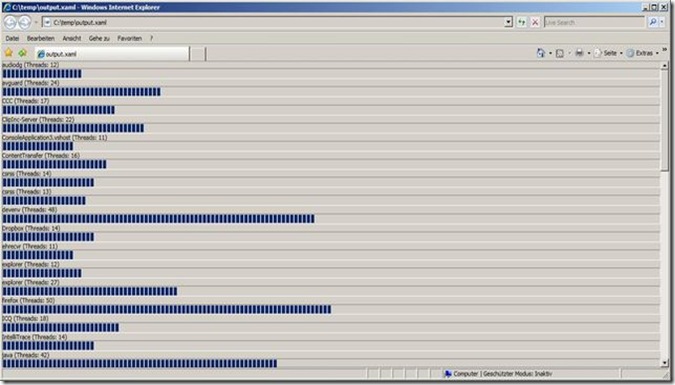Click the text 'CCC (Threads: 17)'
This screenshot has height=385, width=675.
(x=25, y=101)
